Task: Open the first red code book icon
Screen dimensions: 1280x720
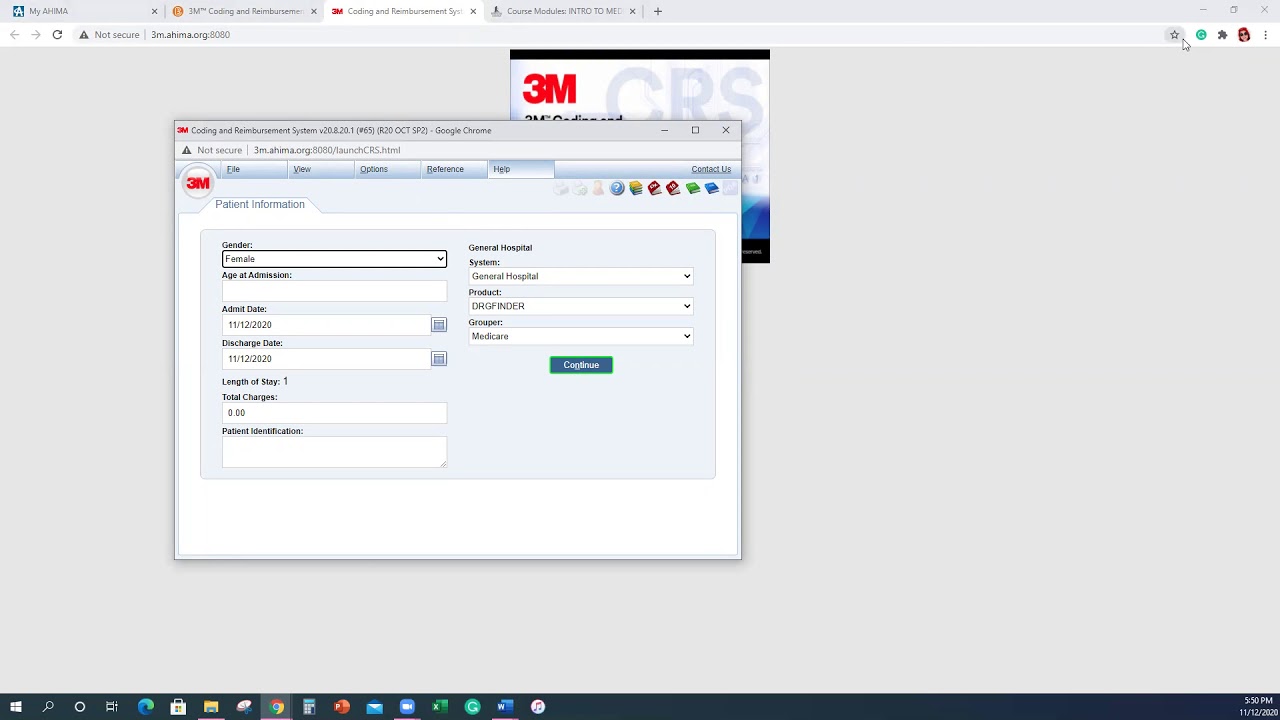Action: [655, 188]
